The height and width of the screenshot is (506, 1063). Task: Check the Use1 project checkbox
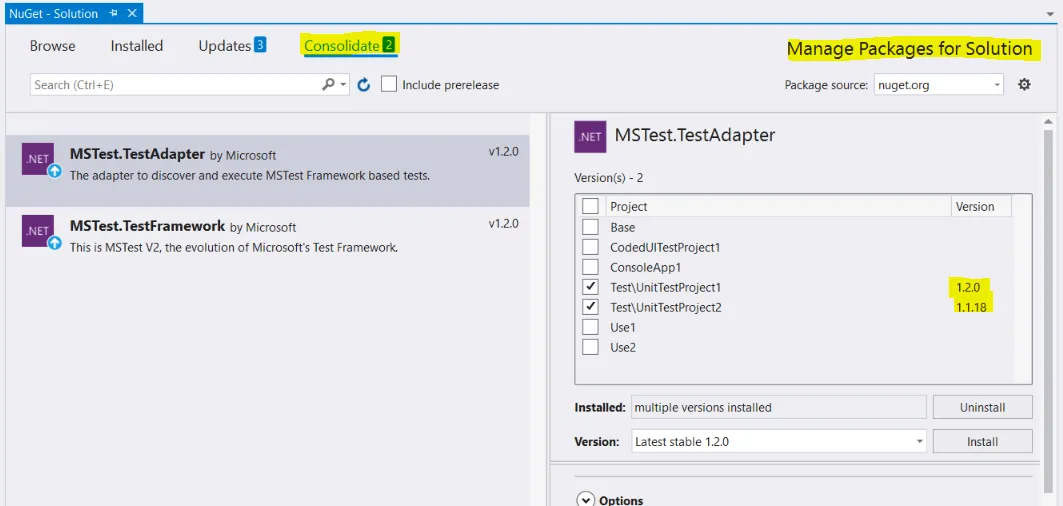[590, 327]
